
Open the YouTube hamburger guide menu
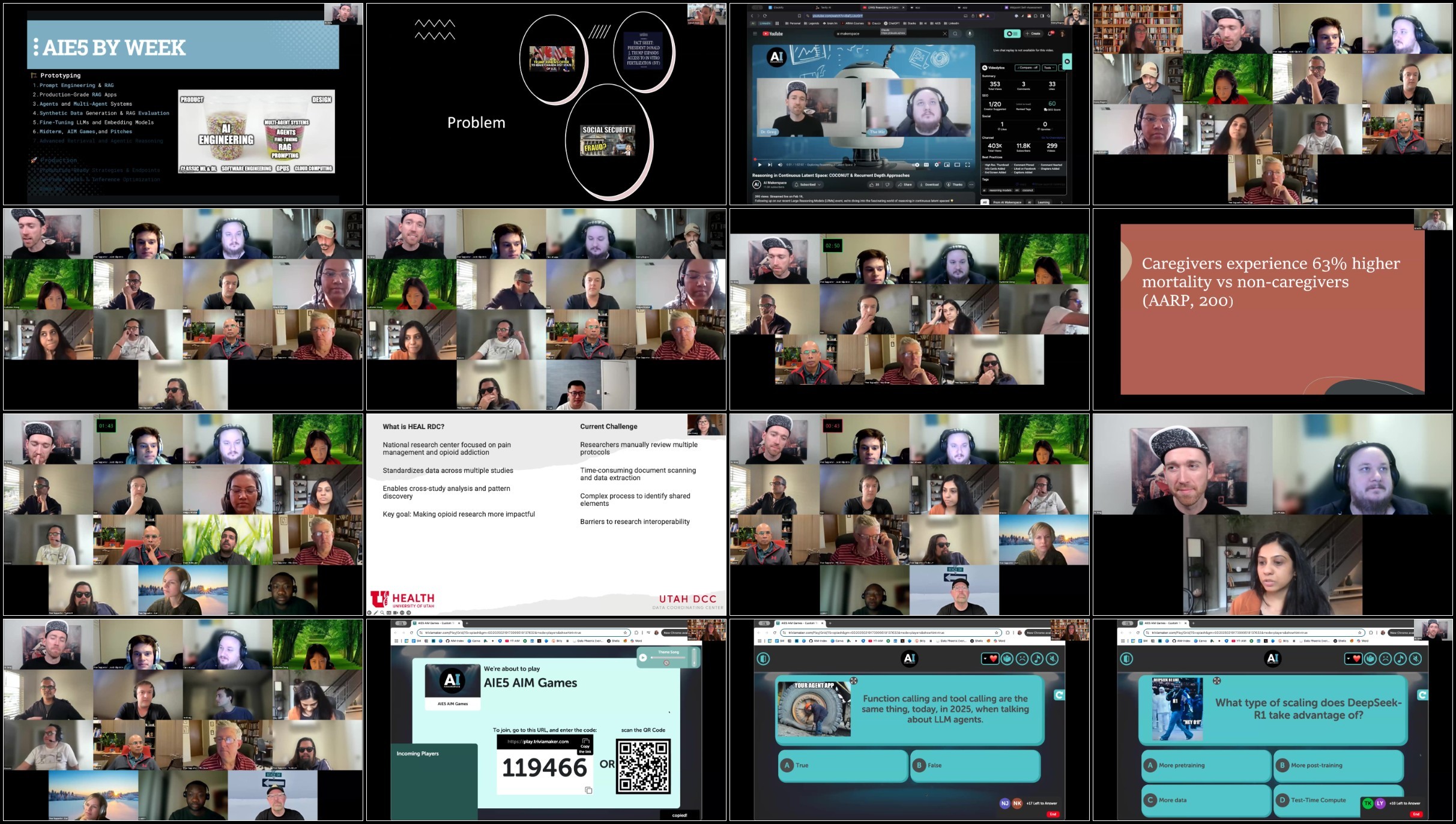[x=755, y=34]
